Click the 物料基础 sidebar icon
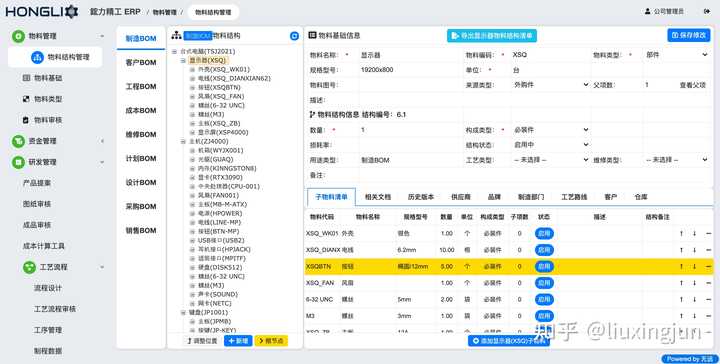Screen dimensions: 720x364 (26, 78)
